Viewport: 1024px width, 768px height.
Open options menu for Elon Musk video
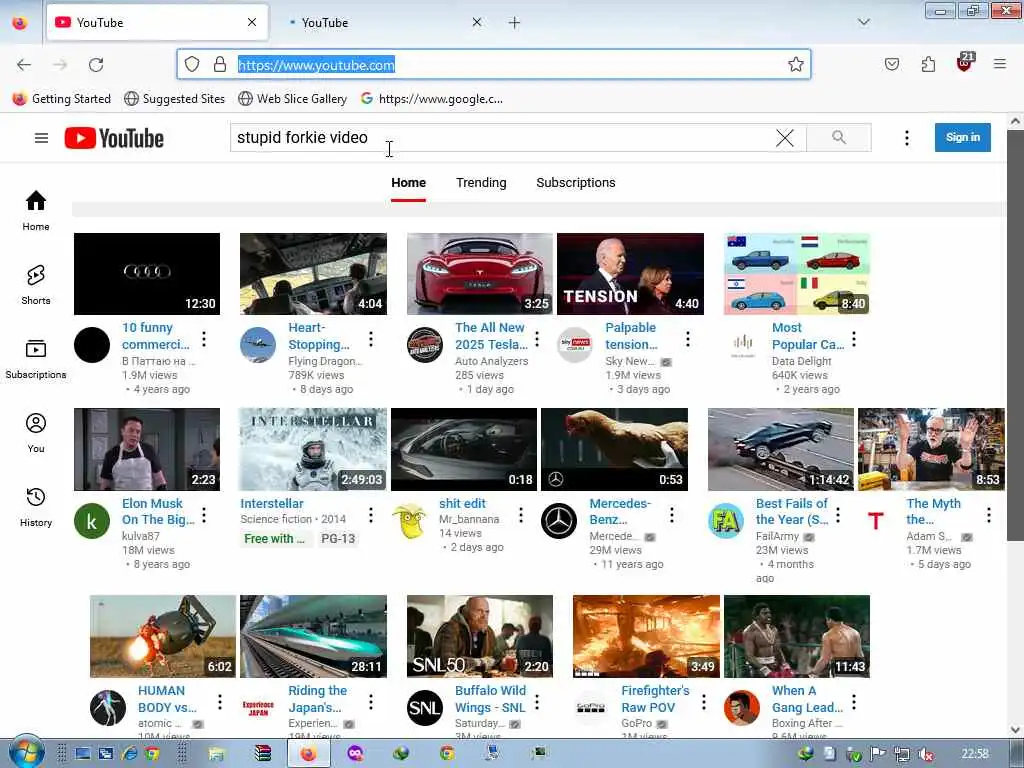(x=204, y=515)
